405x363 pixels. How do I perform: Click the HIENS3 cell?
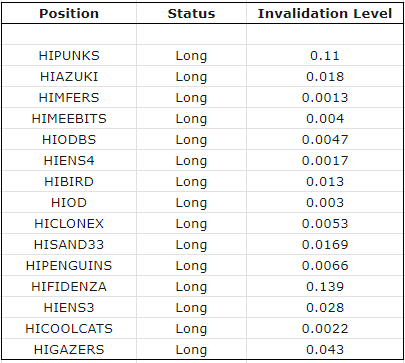(69, 307)
